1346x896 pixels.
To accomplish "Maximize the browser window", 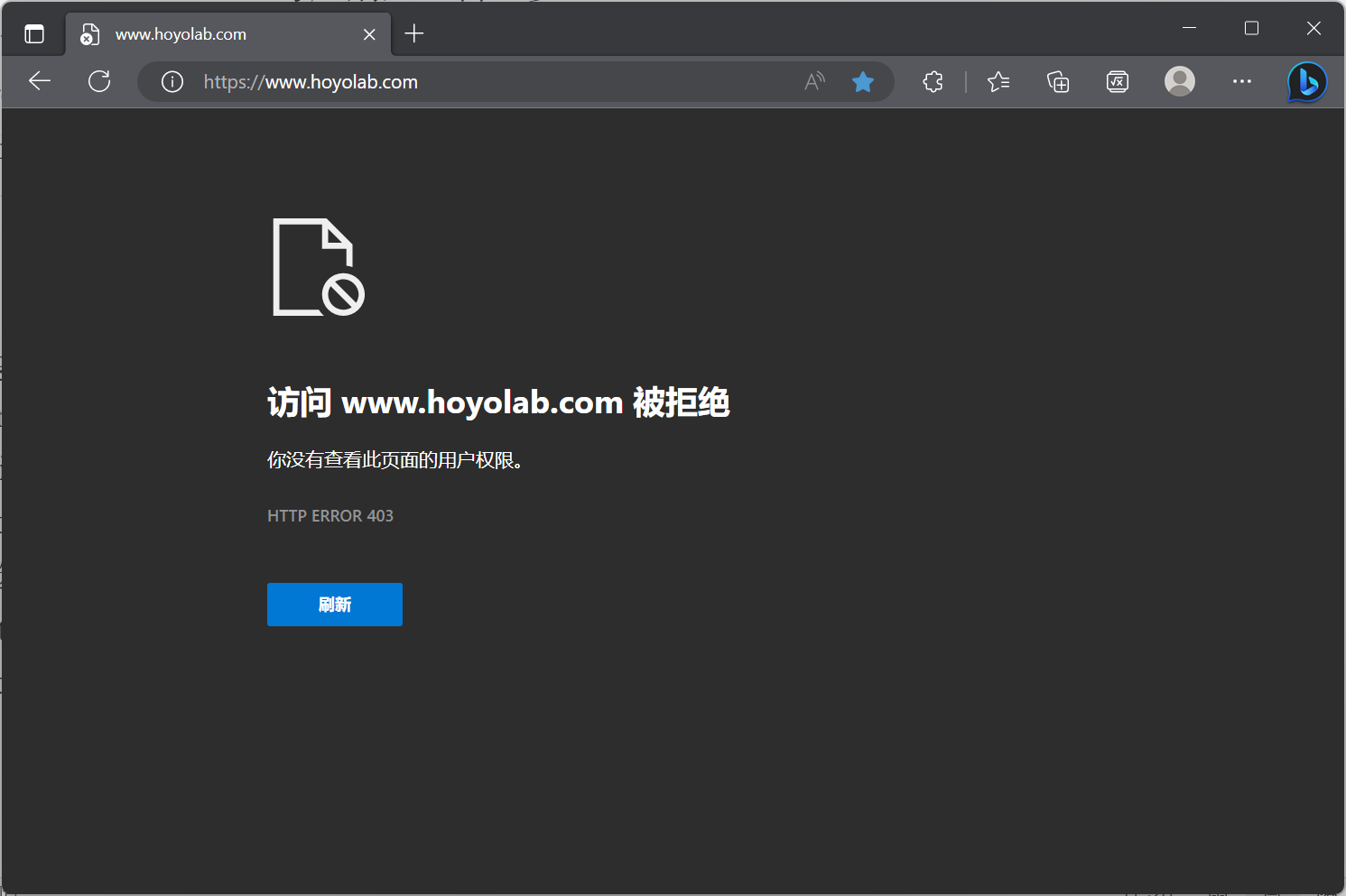I will pyautogui.click(x=1251, y=28).
